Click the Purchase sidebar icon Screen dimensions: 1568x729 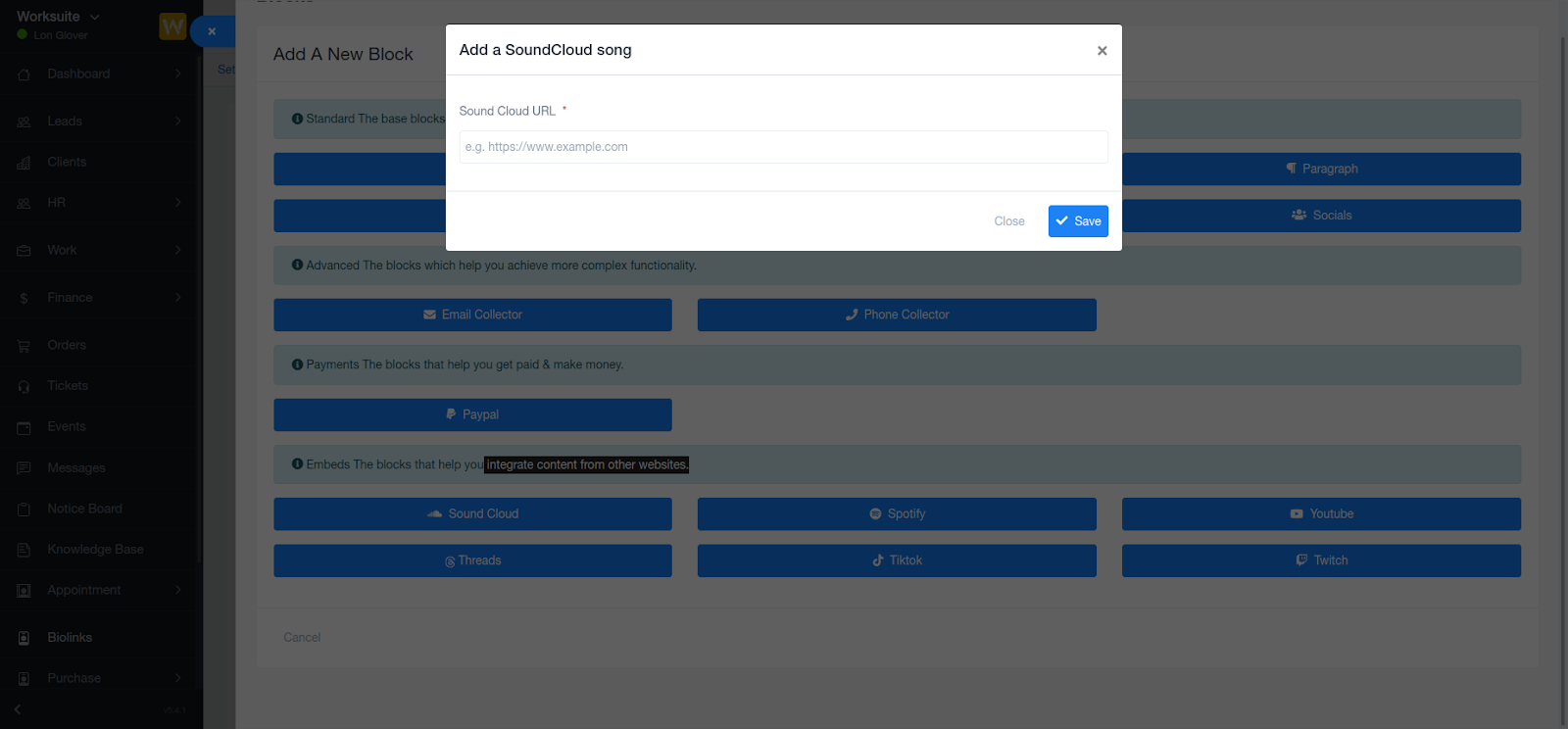24,679
